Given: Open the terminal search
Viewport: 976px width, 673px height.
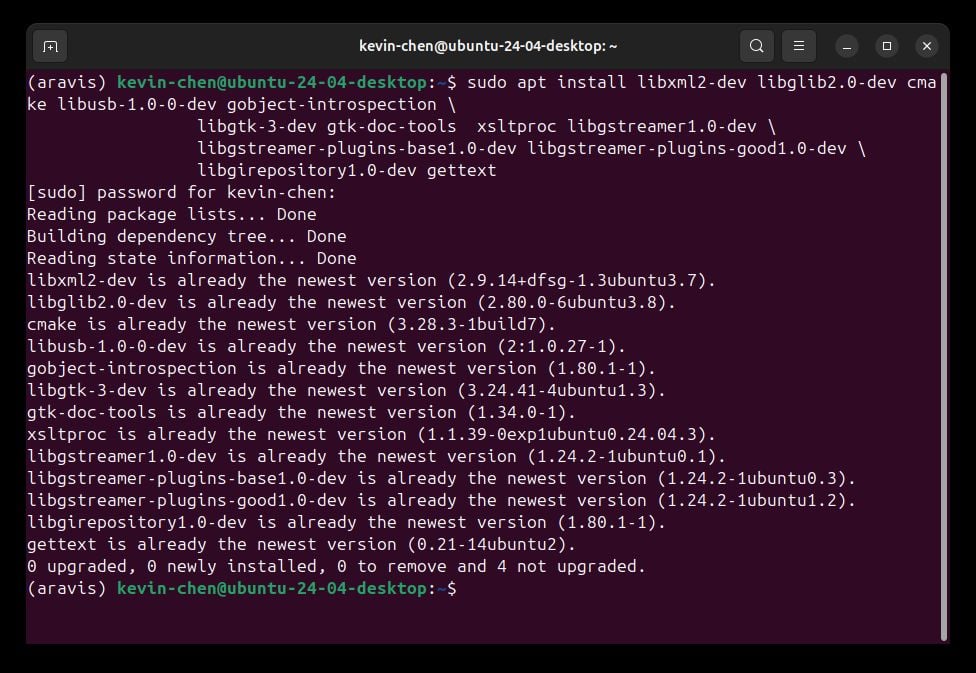Looking at the screenshot, I should pos(756,46).
